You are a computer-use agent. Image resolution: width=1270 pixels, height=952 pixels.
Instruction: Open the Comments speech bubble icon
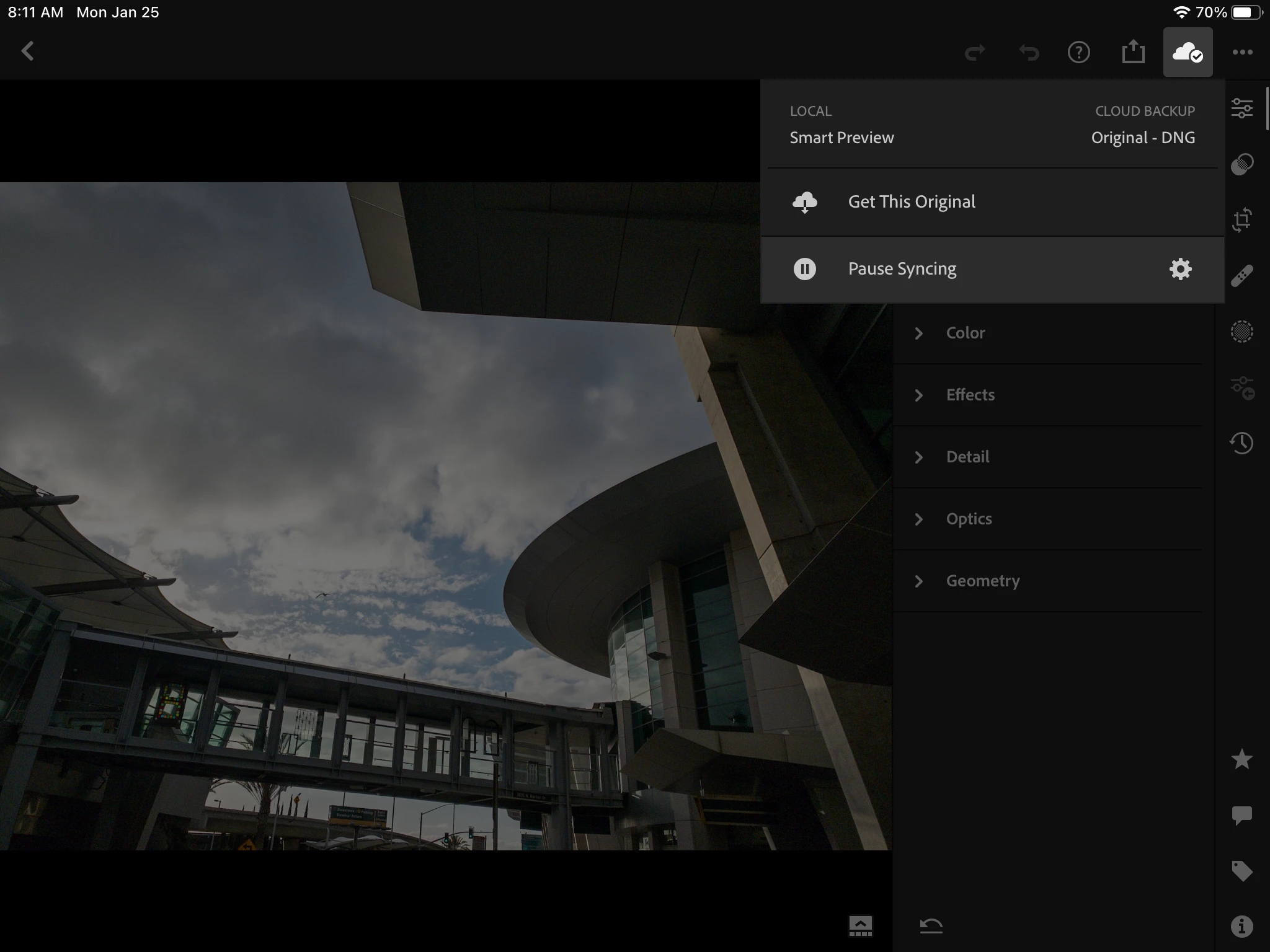[1241, 815]
